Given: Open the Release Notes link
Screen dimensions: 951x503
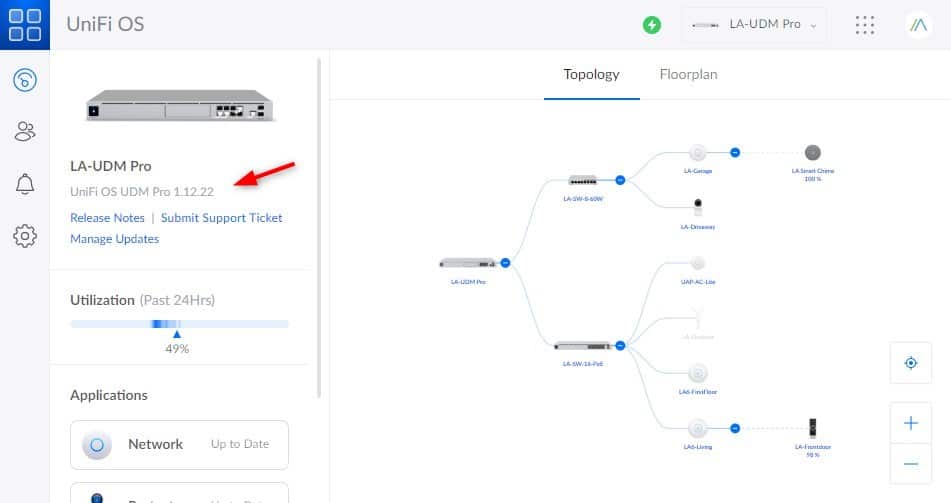Looking at the screenshot, I should [x=107, y=218].
